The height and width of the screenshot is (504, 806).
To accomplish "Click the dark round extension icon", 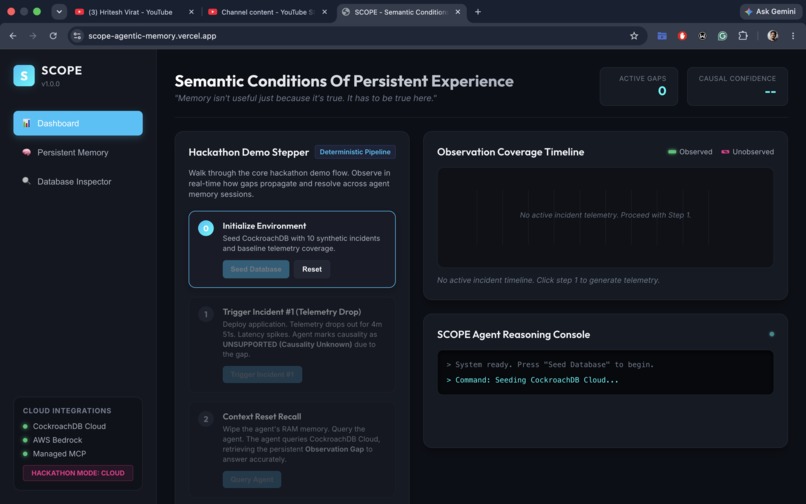I will (x=702, y=36).
